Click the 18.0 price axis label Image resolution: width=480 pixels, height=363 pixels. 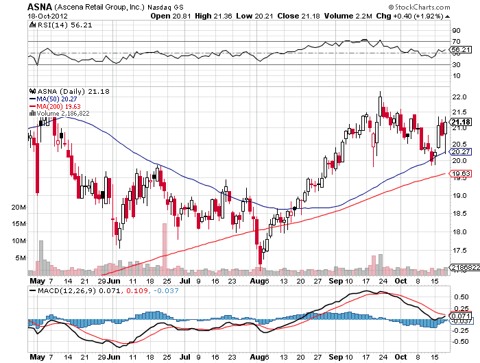point(459,232)
